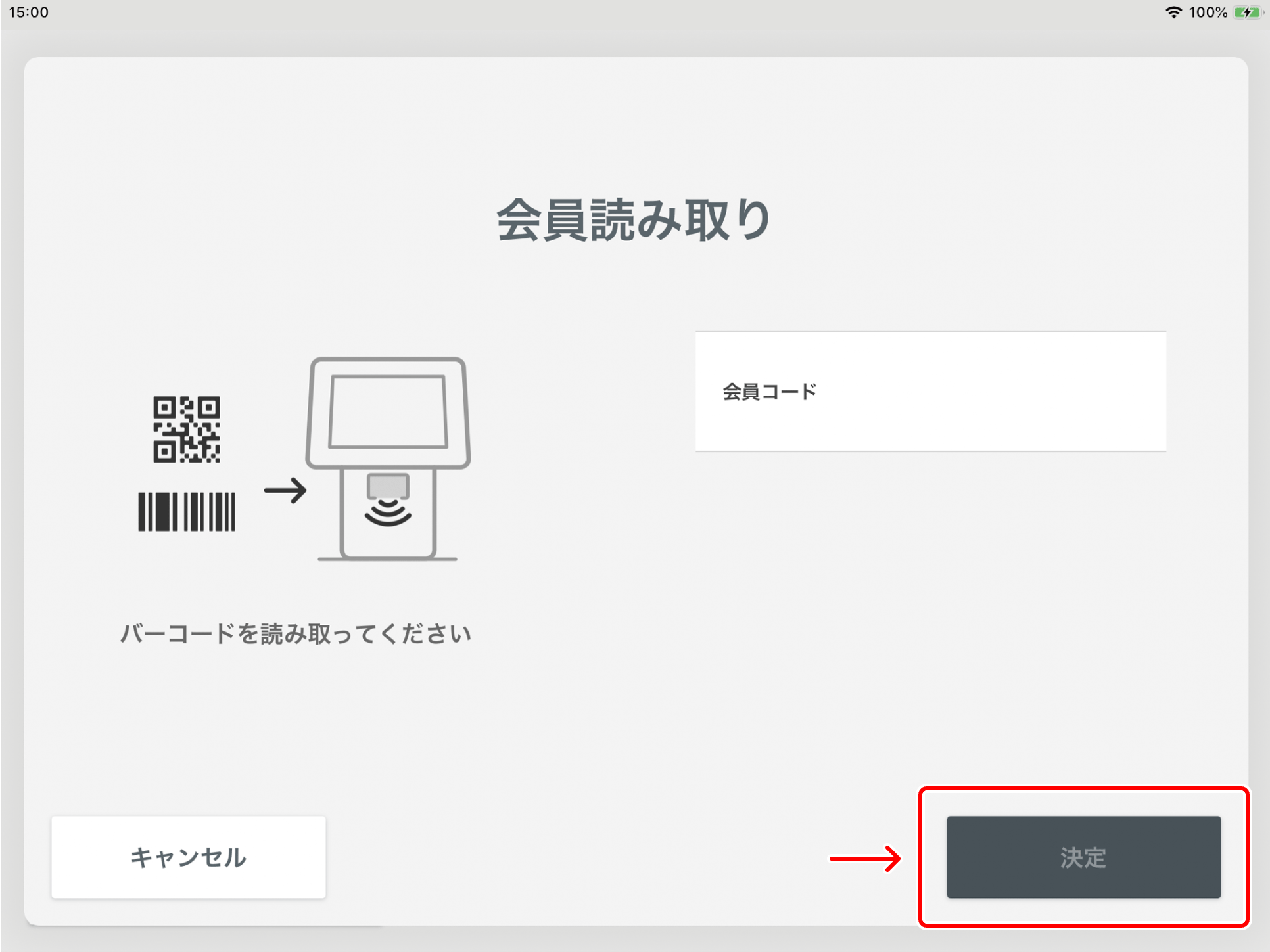Click the kiosk terminal screen illustration
1270x952 pixels.
[388, 412]
